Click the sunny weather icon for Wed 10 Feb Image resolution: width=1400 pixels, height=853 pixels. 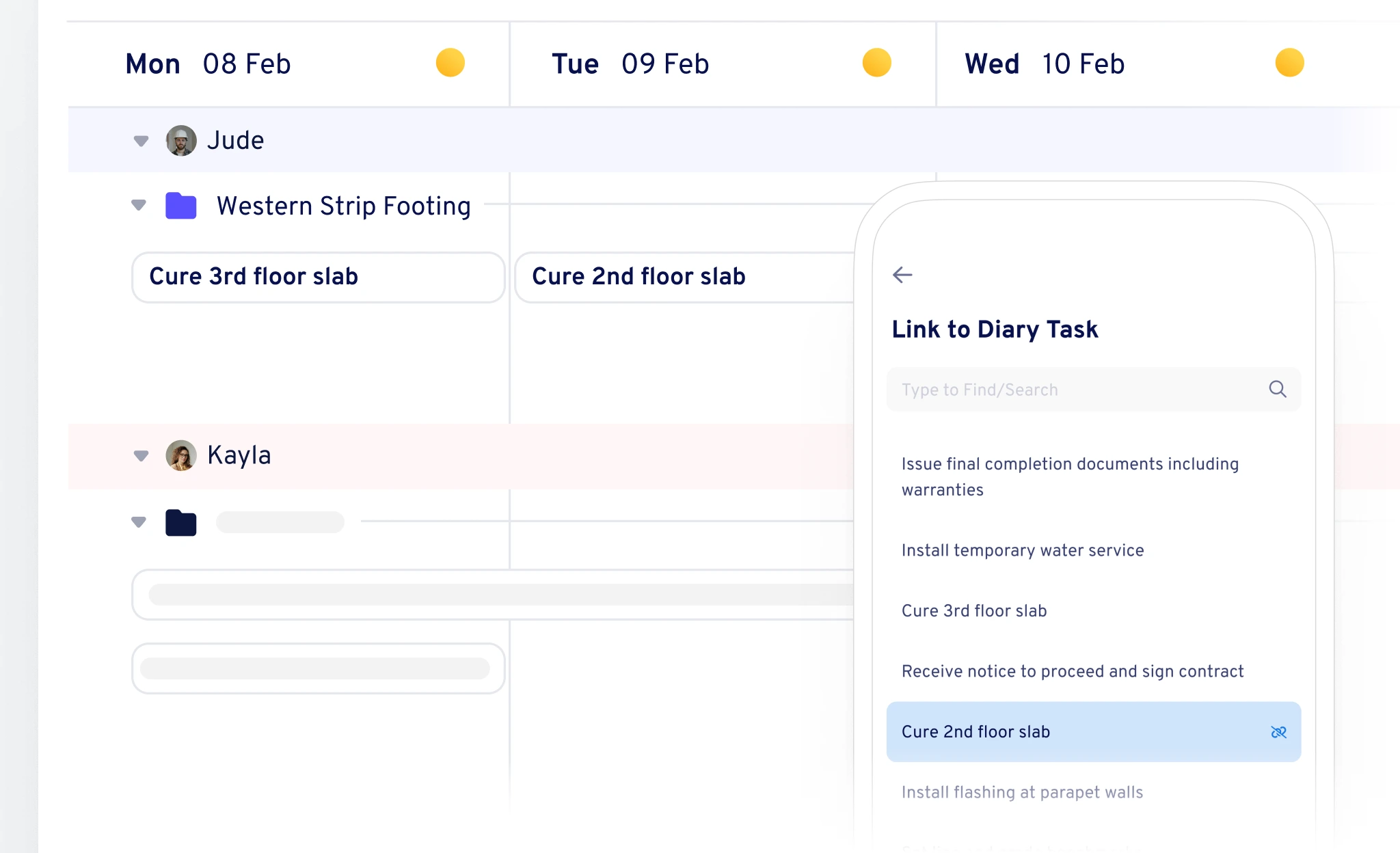pos(1290,63)
